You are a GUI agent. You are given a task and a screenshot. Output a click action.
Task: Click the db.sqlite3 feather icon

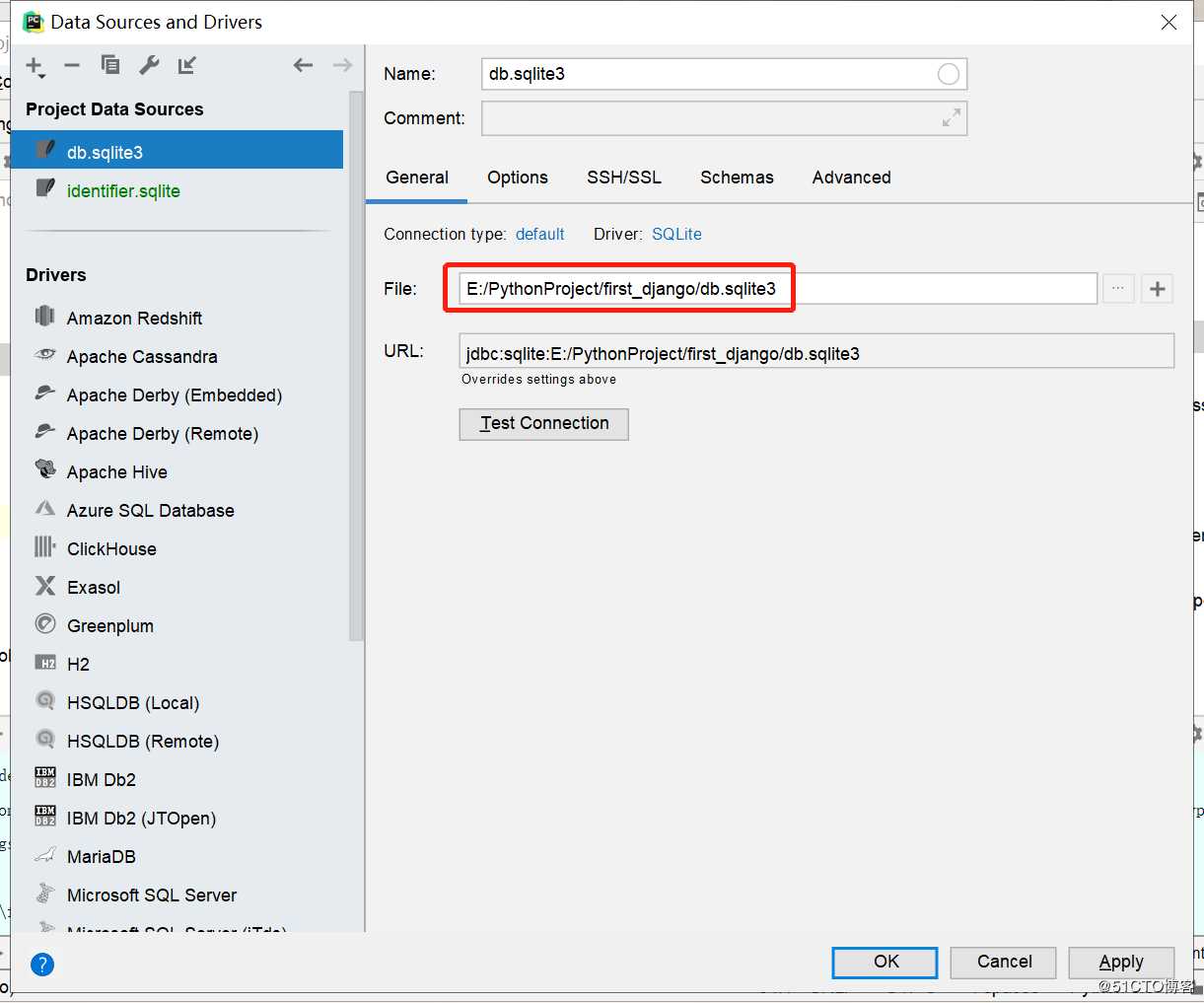pos(44,149)
